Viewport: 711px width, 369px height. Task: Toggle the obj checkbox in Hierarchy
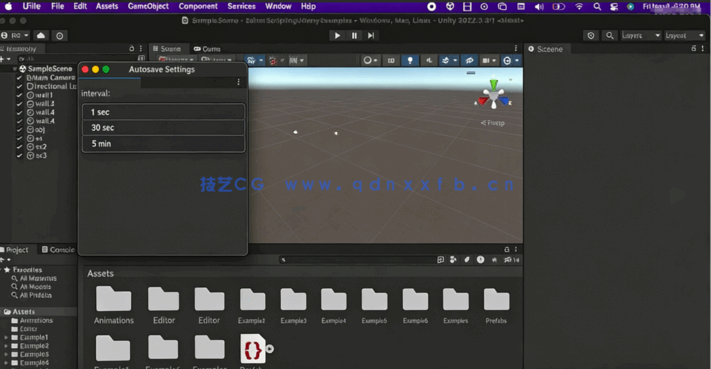pyautogui.click(x=19, y=130)
